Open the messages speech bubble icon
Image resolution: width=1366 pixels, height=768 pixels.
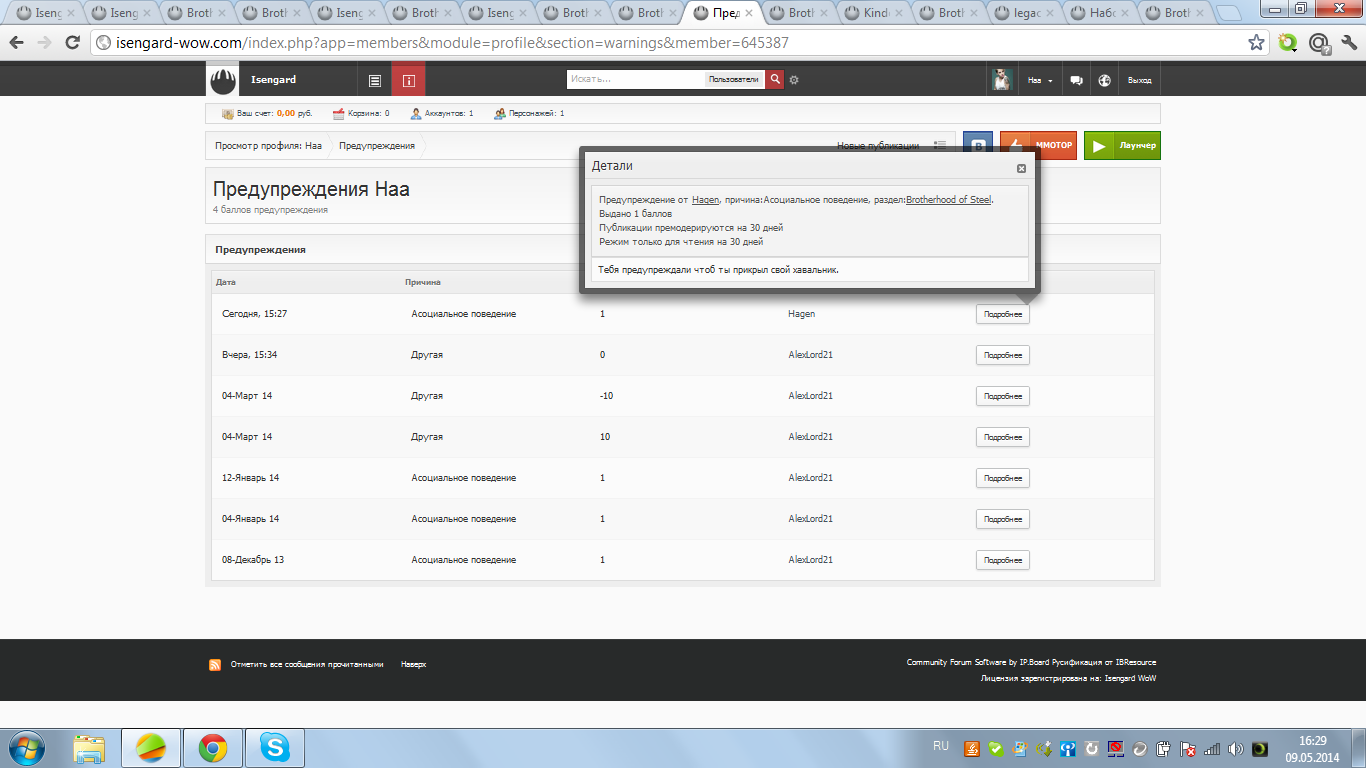1076,80
